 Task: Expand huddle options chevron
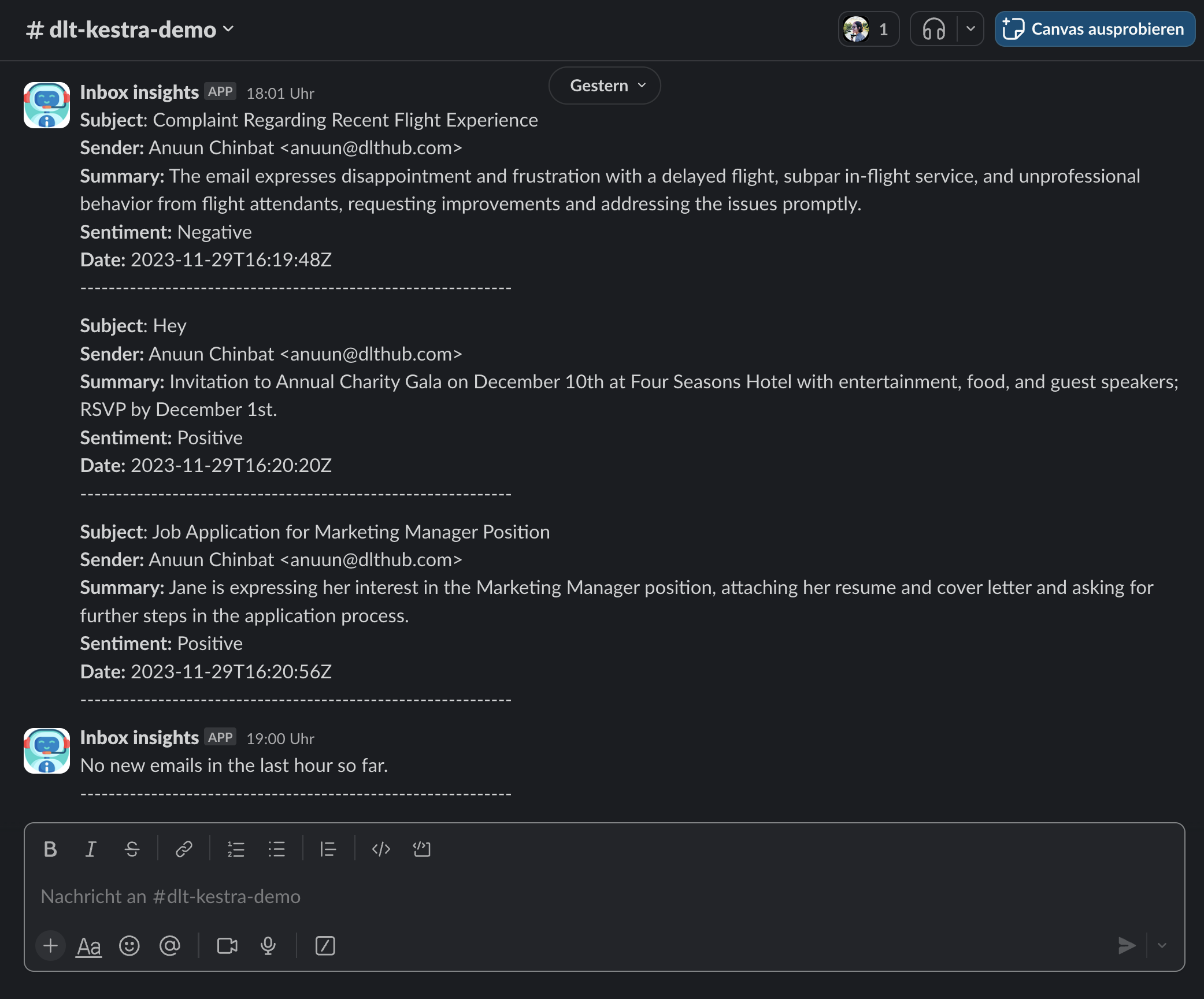pos(970,29)
